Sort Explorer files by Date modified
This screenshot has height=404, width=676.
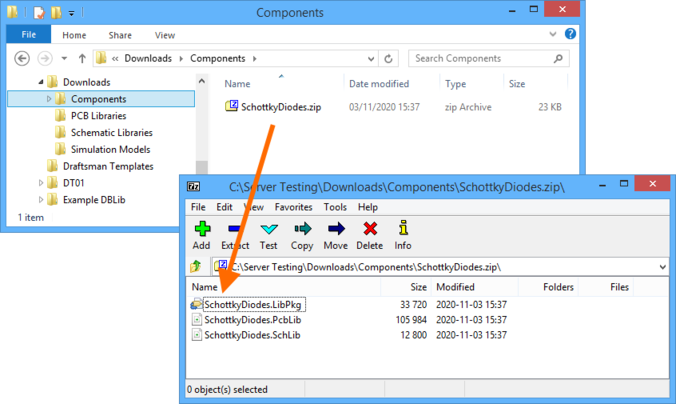pos(379,84)
